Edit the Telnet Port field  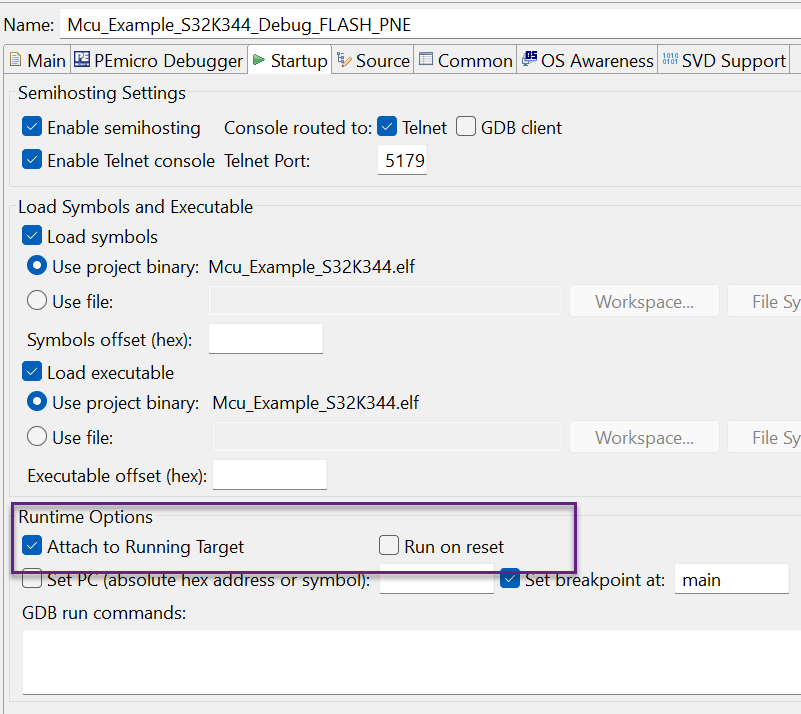[401, 160]
